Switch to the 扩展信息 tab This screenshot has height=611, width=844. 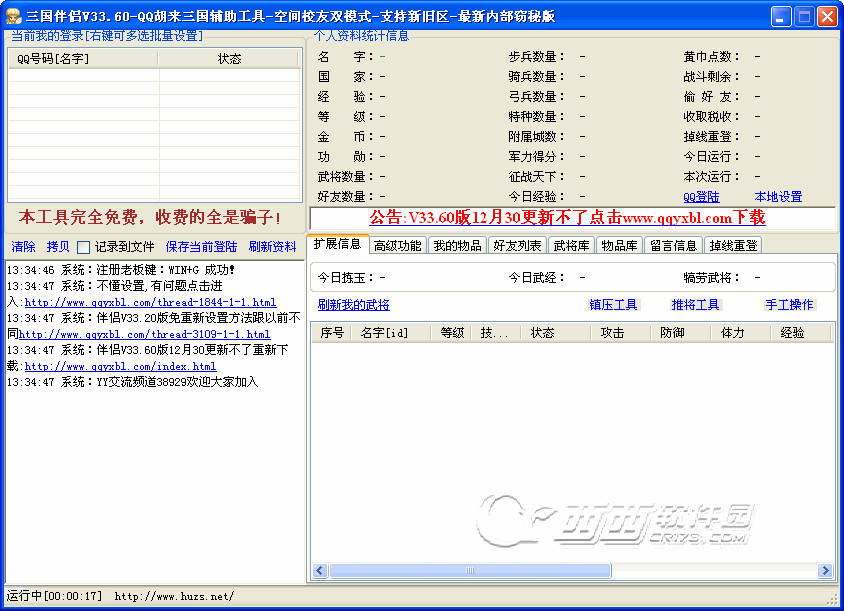pos(337,244)
